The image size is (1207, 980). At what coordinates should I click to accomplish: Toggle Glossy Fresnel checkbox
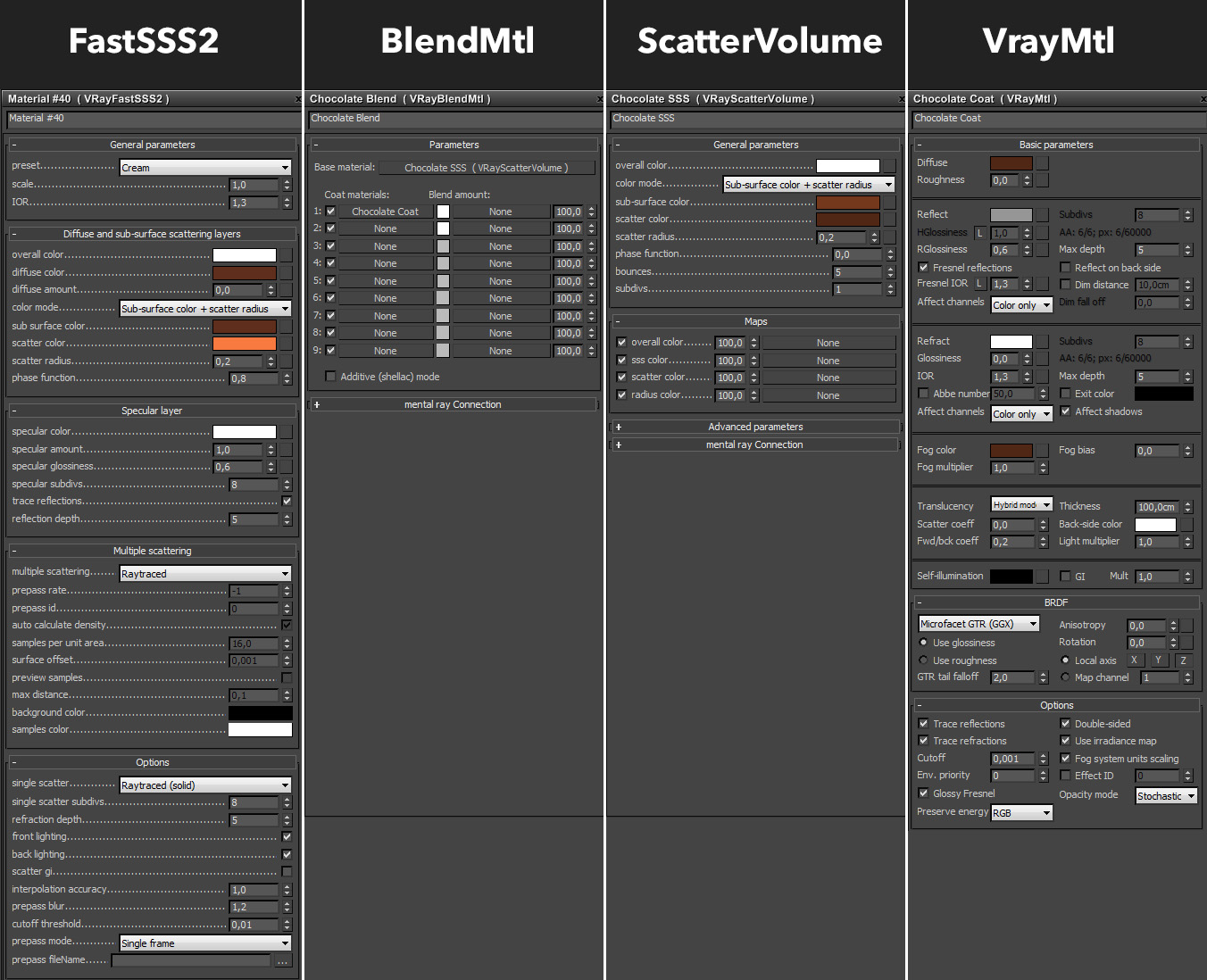coord(923,793)
